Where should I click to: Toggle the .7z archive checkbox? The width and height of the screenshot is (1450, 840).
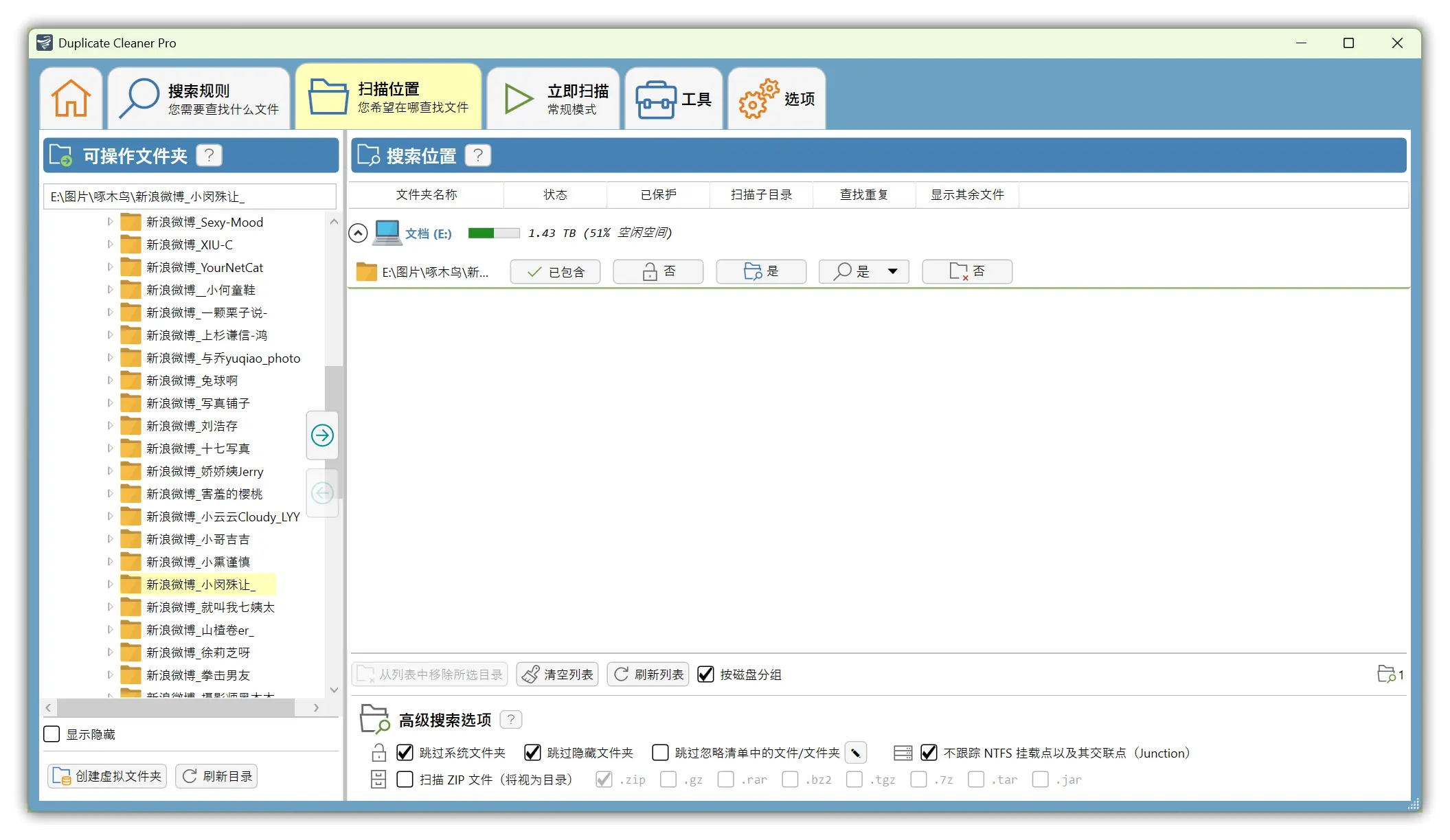[x=918, y=780]
